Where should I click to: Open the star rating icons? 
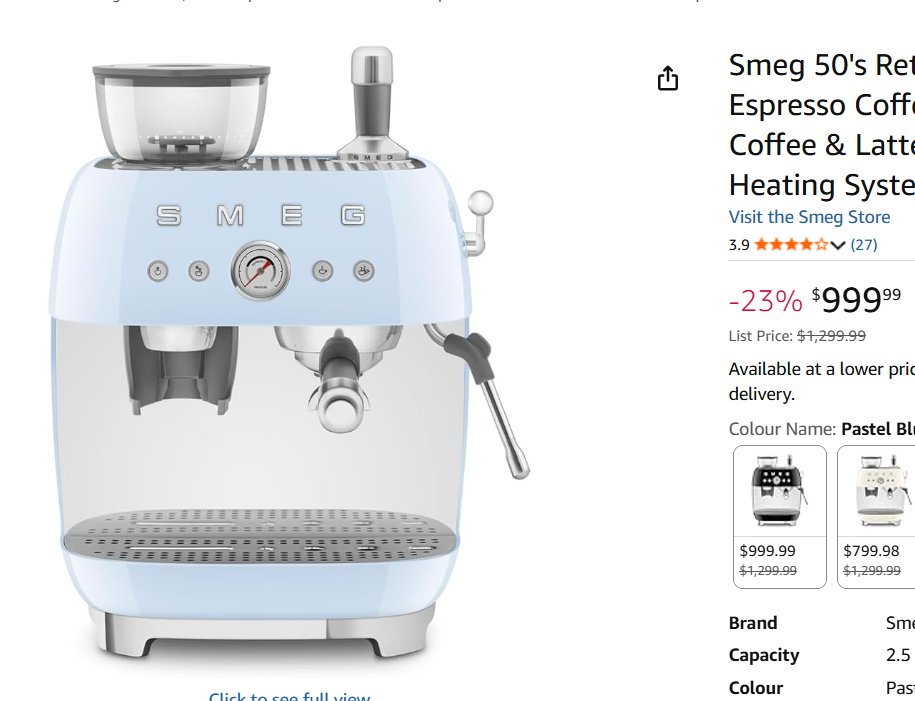791,245
